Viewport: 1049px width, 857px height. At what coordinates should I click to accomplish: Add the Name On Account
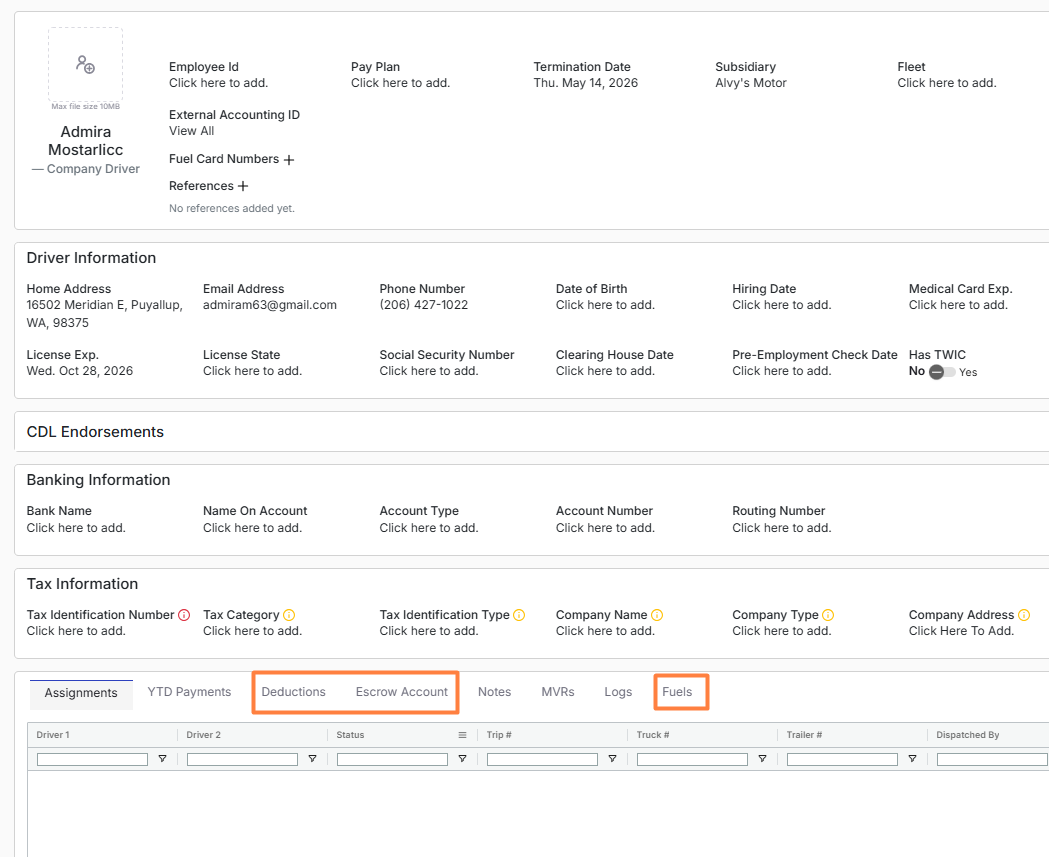(x=252, y=528)
